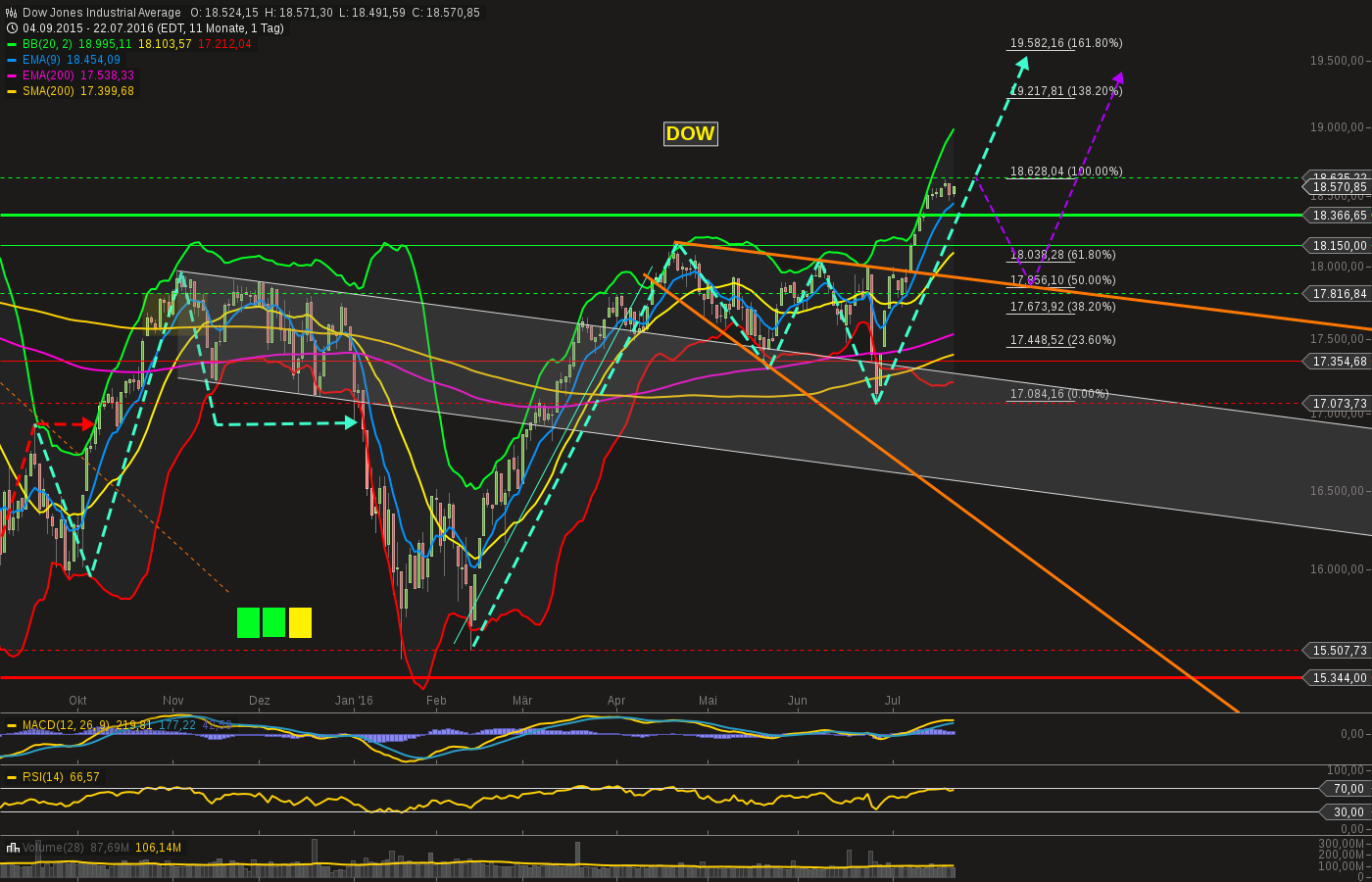Click the magenta EMA(200) color dash icon
The image size is (1372, 882).
tap(11, 75)
